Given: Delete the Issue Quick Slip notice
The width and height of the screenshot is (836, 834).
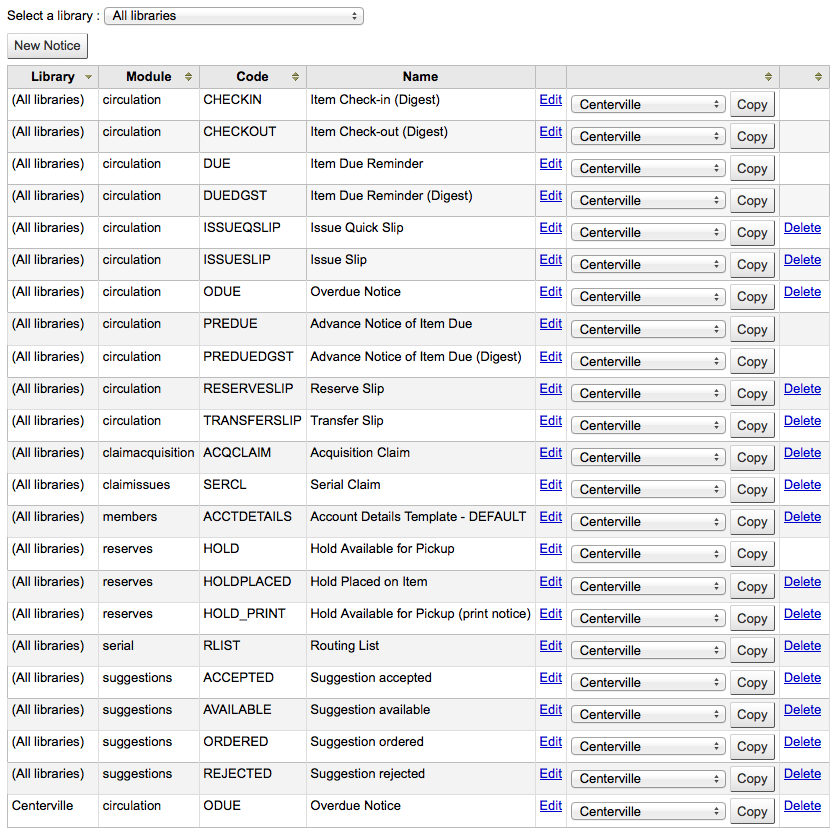Looking at the screenshot, I should click(x=802, y=228).
